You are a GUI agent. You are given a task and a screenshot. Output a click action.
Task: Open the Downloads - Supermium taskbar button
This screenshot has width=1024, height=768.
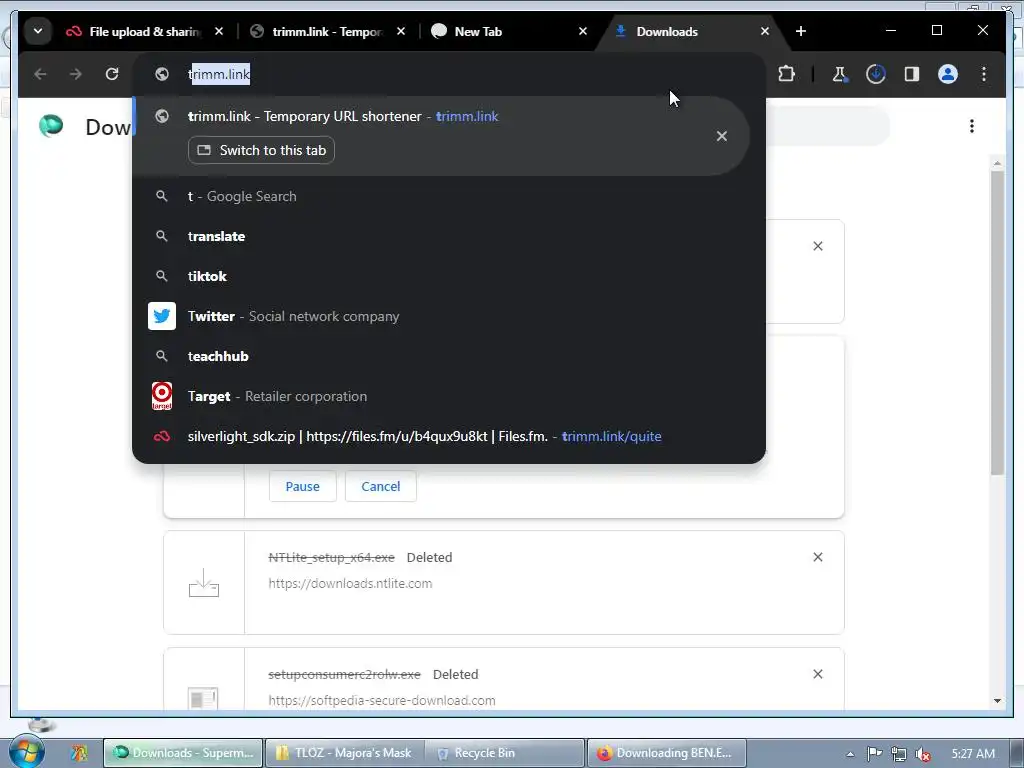click(x=184, y=753)
